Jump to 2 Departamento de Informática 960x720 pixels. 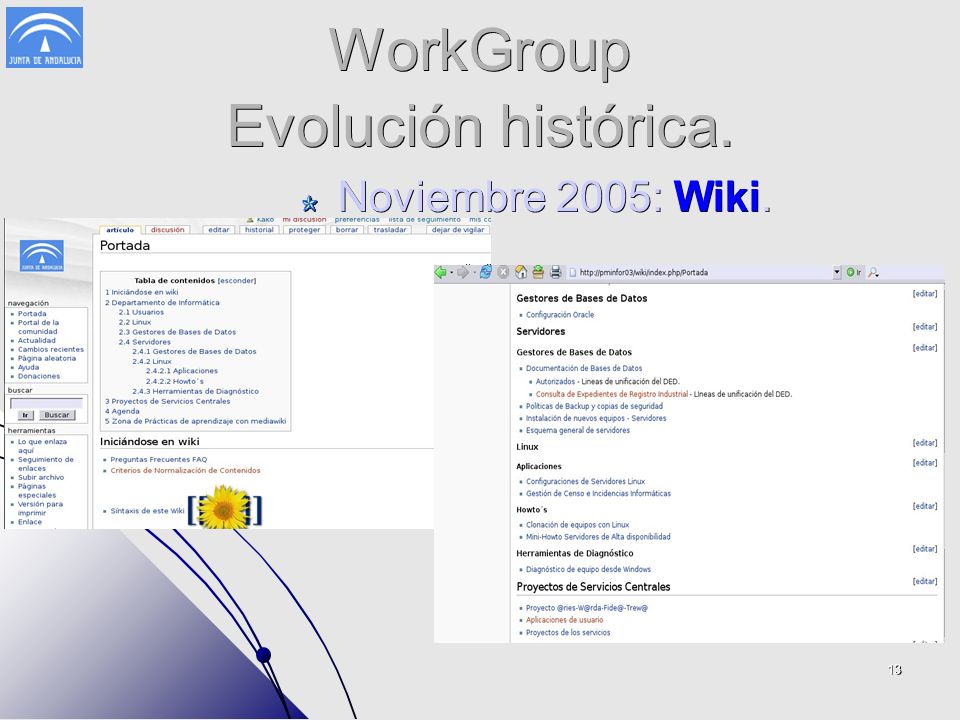162,302
